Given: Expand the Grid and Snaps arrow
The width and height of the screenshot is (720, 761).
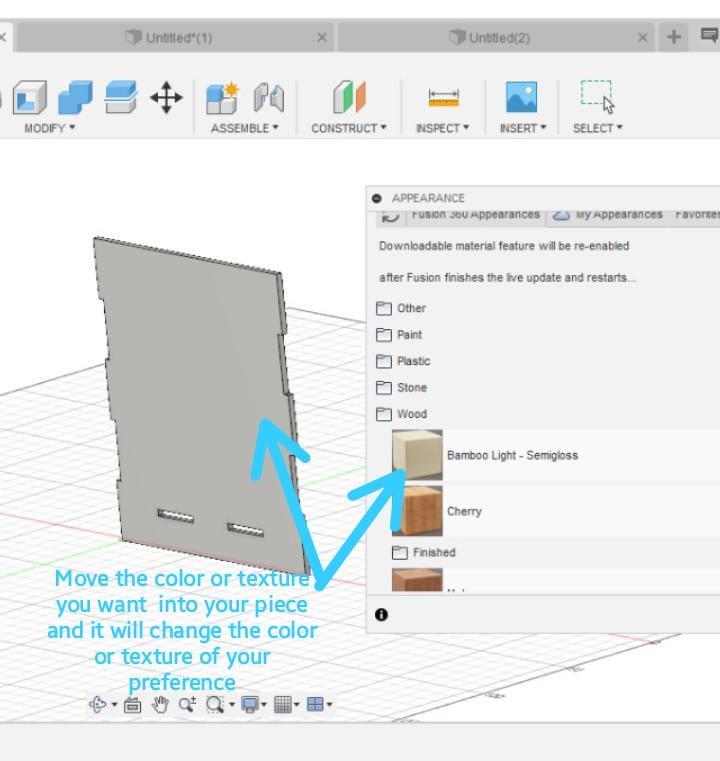Looking at the screenshot, I should click(296, 704).
